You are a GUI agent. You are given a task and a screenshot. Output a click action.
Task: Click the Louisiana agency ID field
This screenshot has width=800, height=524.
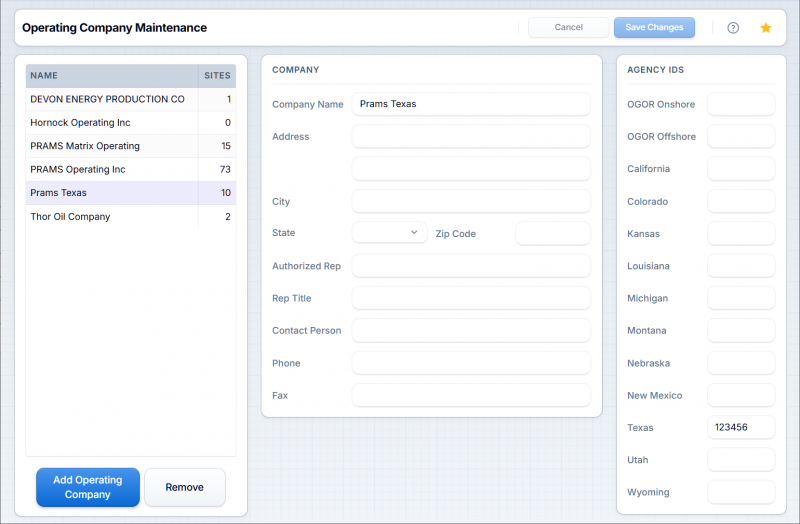(741, 266)
